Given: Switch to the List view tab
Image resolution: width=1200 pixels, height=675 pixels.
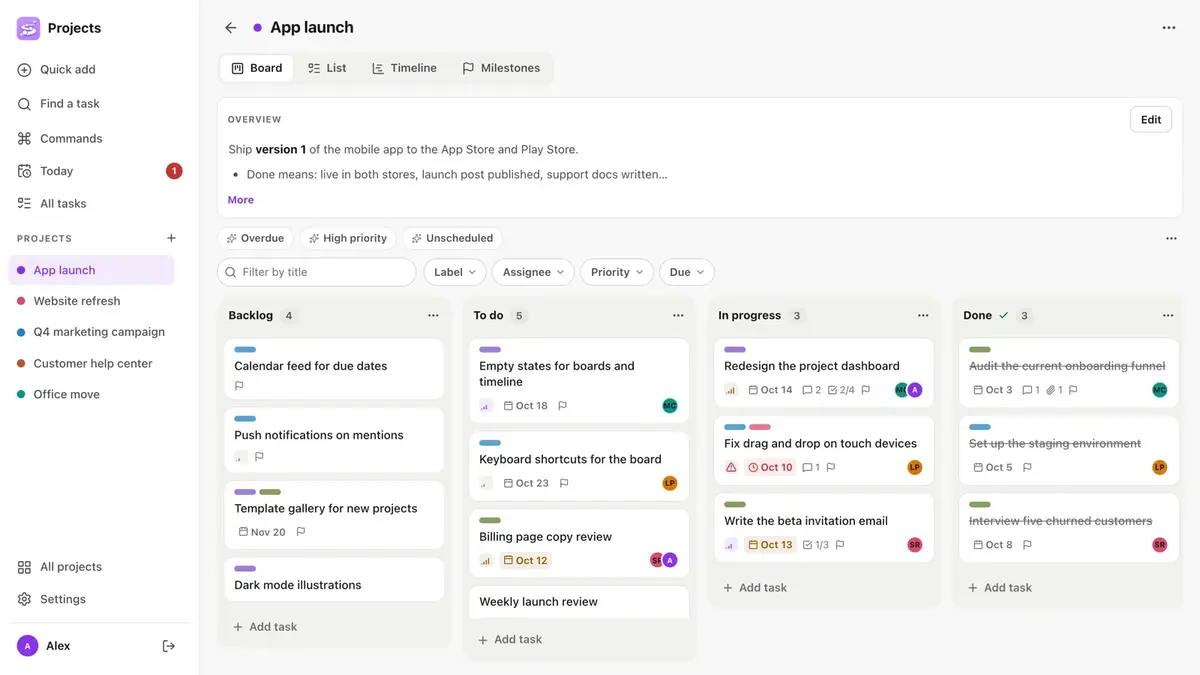Looking at the screenshot, I should tap(327, 68).
